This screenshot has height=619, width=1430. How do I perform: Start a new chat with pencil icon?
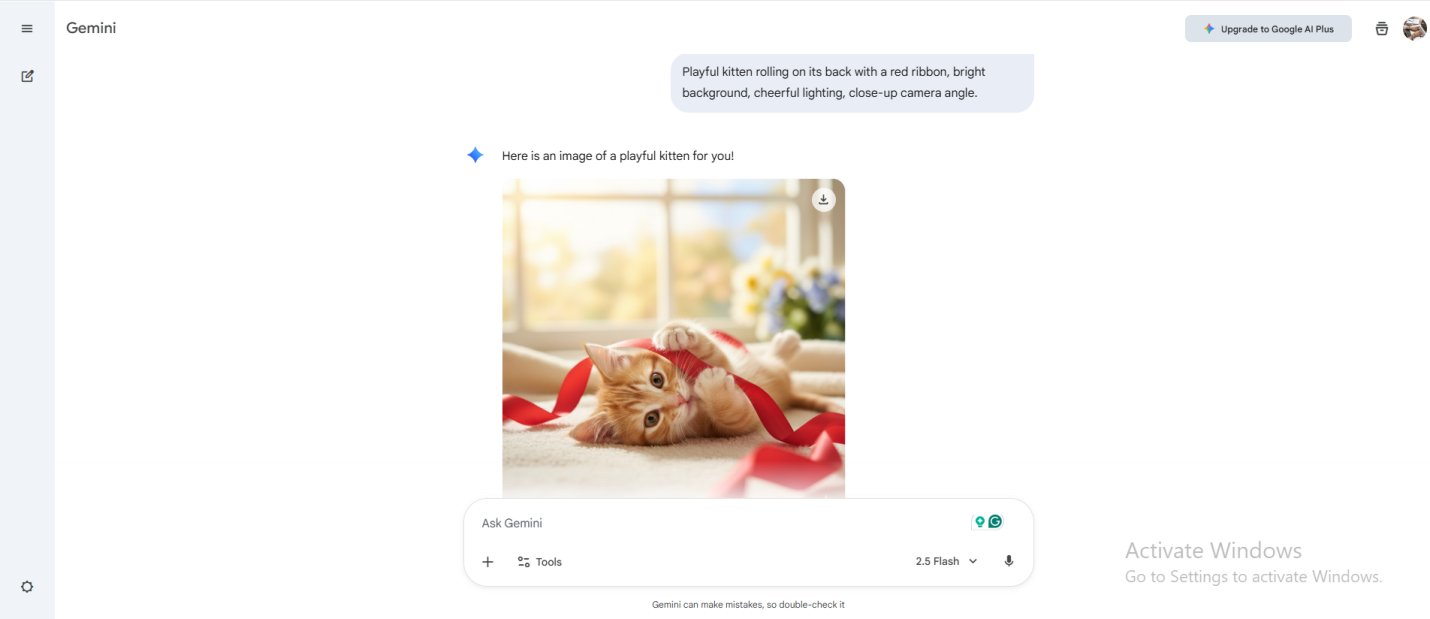click(x=27, y=76)
